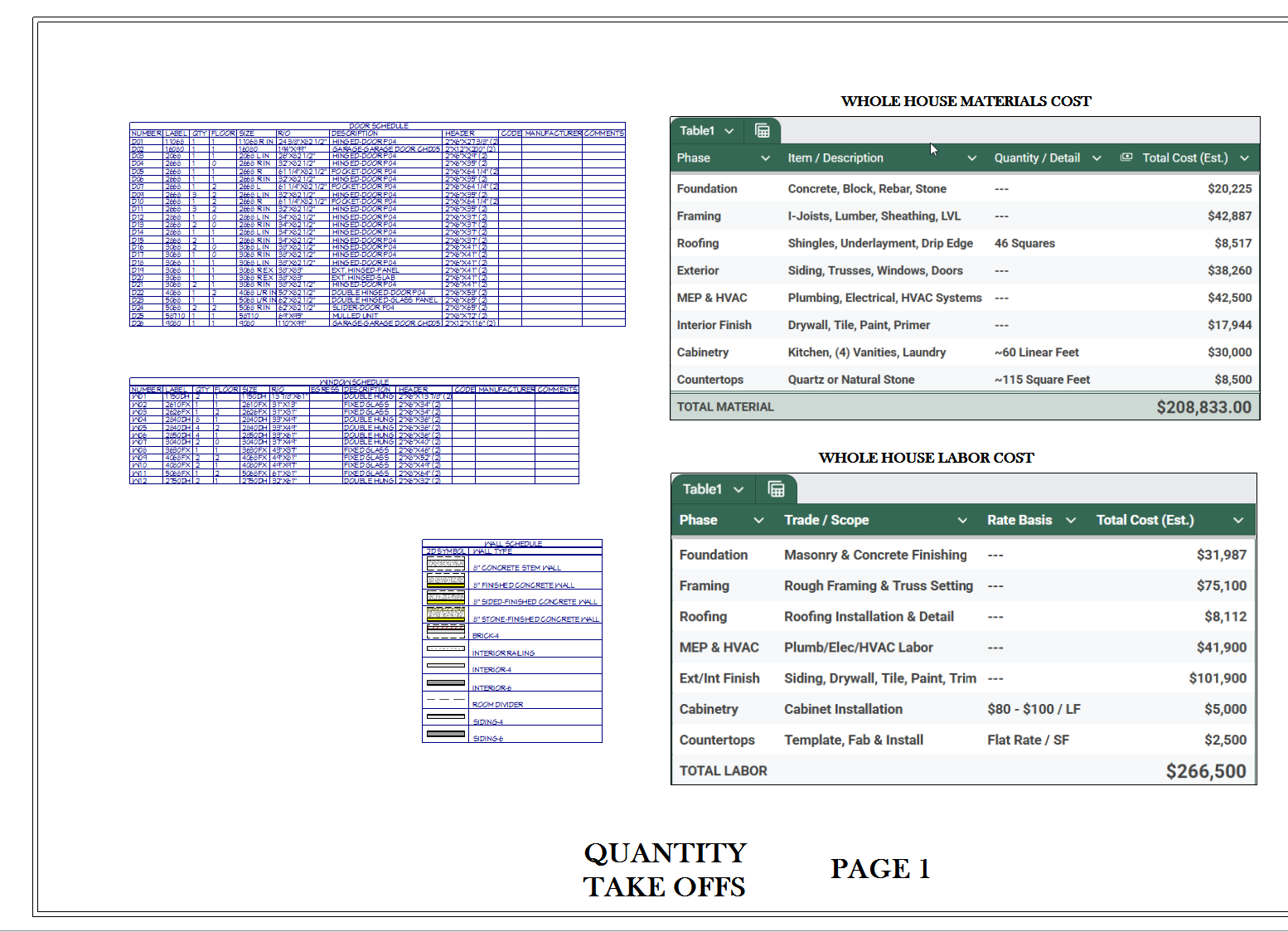Open Item / Description column dropdown arrow
This screenshot has width=1288, height=932.
971,158
